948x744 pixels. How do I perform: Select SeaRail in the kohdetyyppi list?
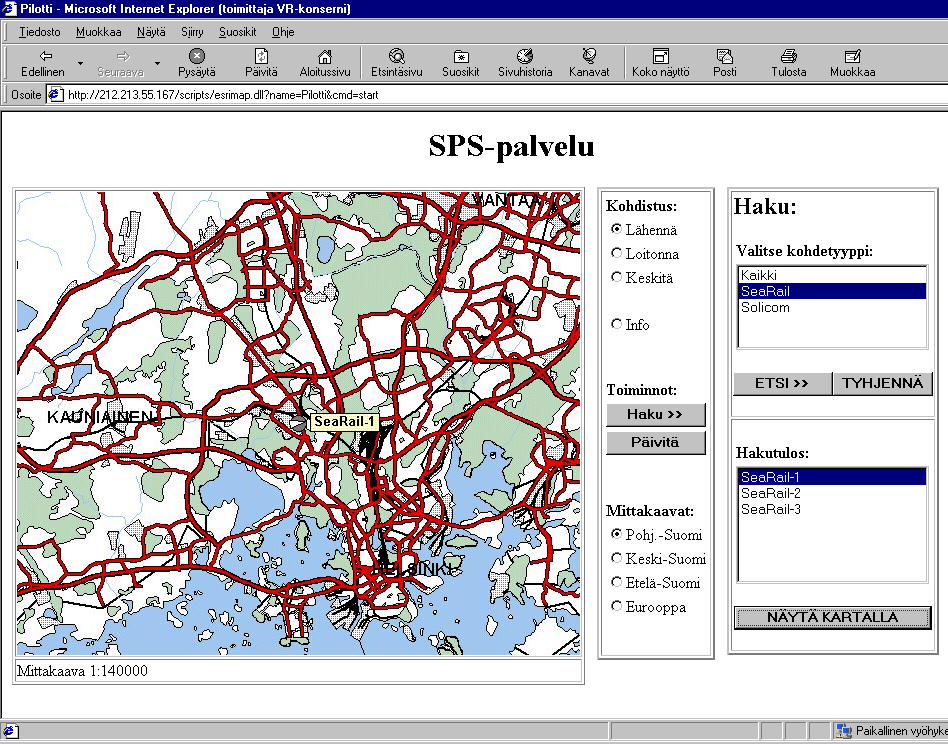coord(832,291)
